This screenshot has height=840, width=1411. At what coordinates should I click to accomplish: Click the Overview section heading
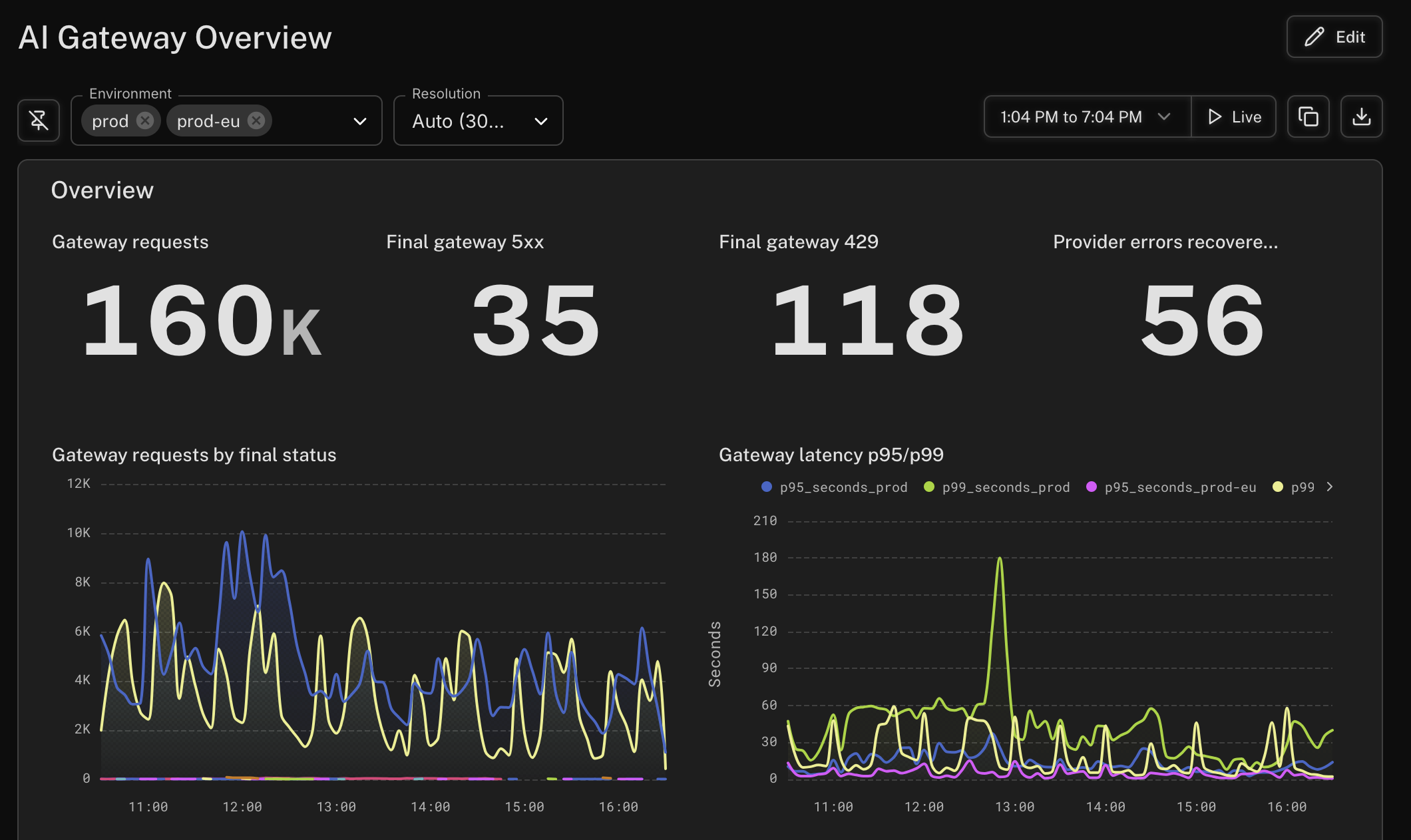coord(102,190)
